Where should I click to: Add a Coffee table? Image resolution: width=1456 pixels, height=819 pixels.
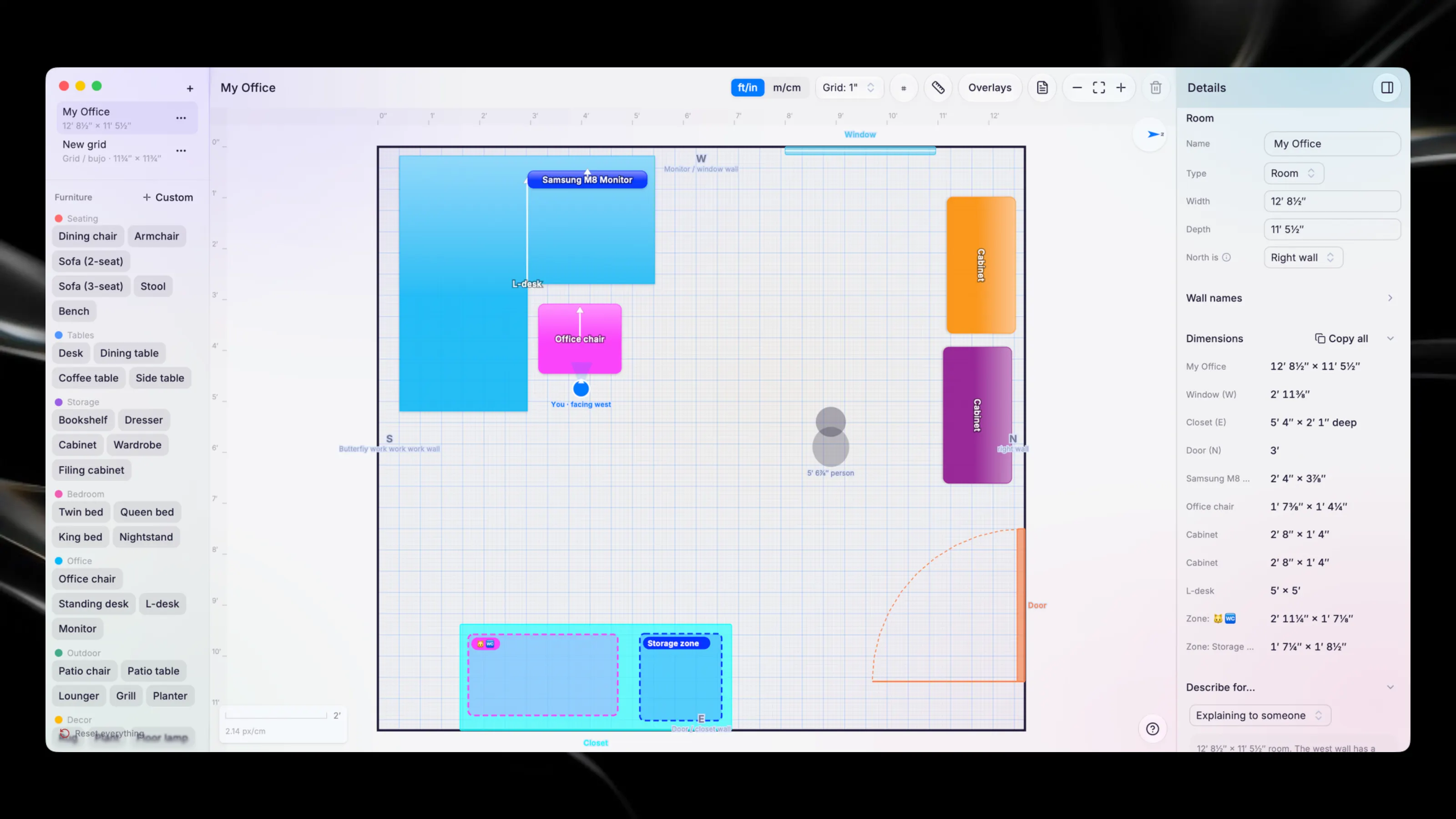[x=89, y=378]
